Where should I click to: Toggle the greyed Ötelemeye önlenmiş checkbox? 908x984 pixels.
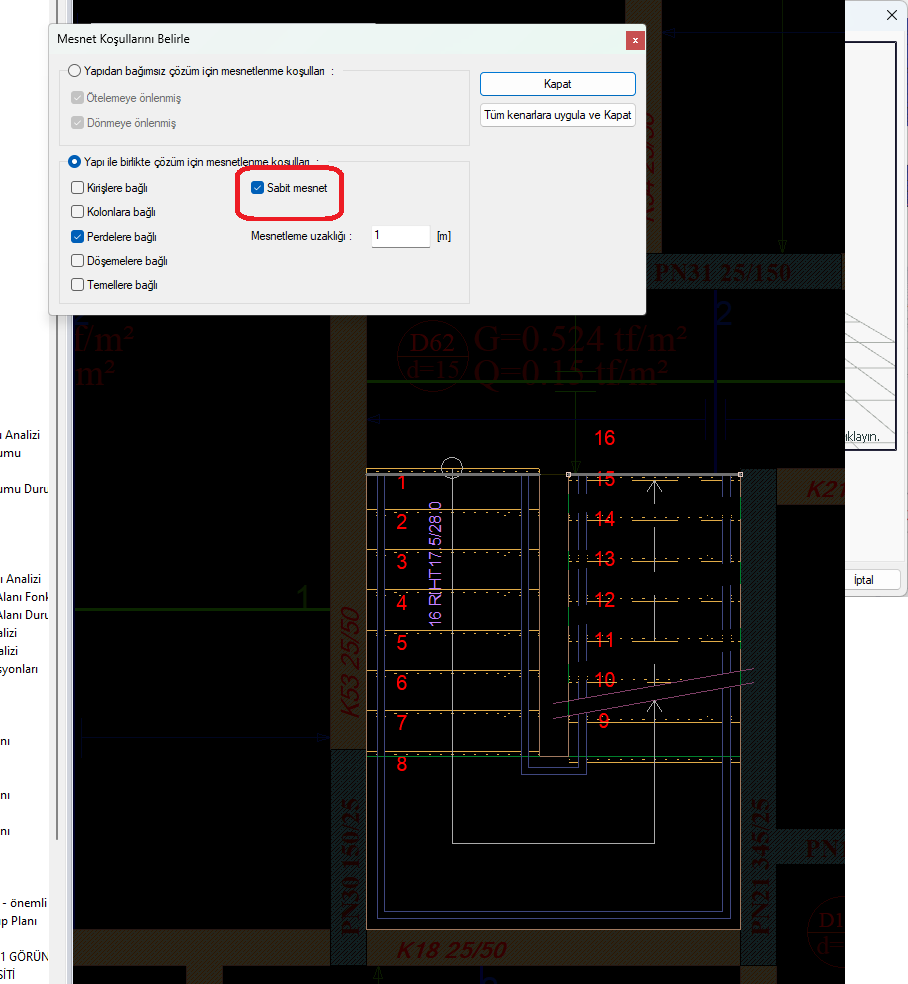(78, 98)
